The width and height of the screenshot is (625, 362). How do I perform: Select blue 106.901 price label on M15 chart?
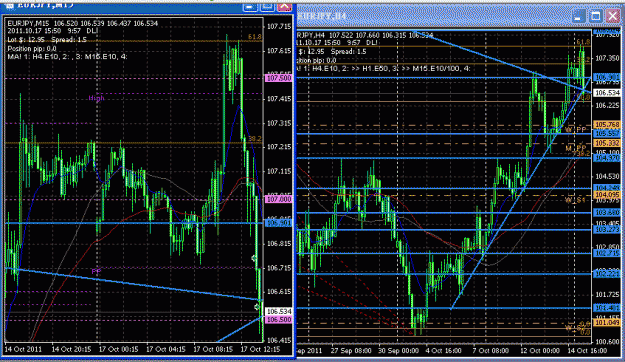point(279,223)
